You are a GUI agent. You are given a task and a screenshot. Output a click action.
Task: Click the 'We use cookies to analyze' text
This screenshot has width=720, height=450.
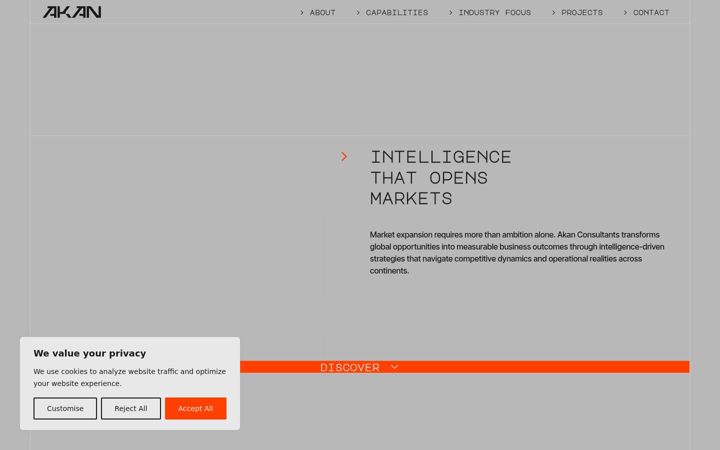tap(129, 377)
